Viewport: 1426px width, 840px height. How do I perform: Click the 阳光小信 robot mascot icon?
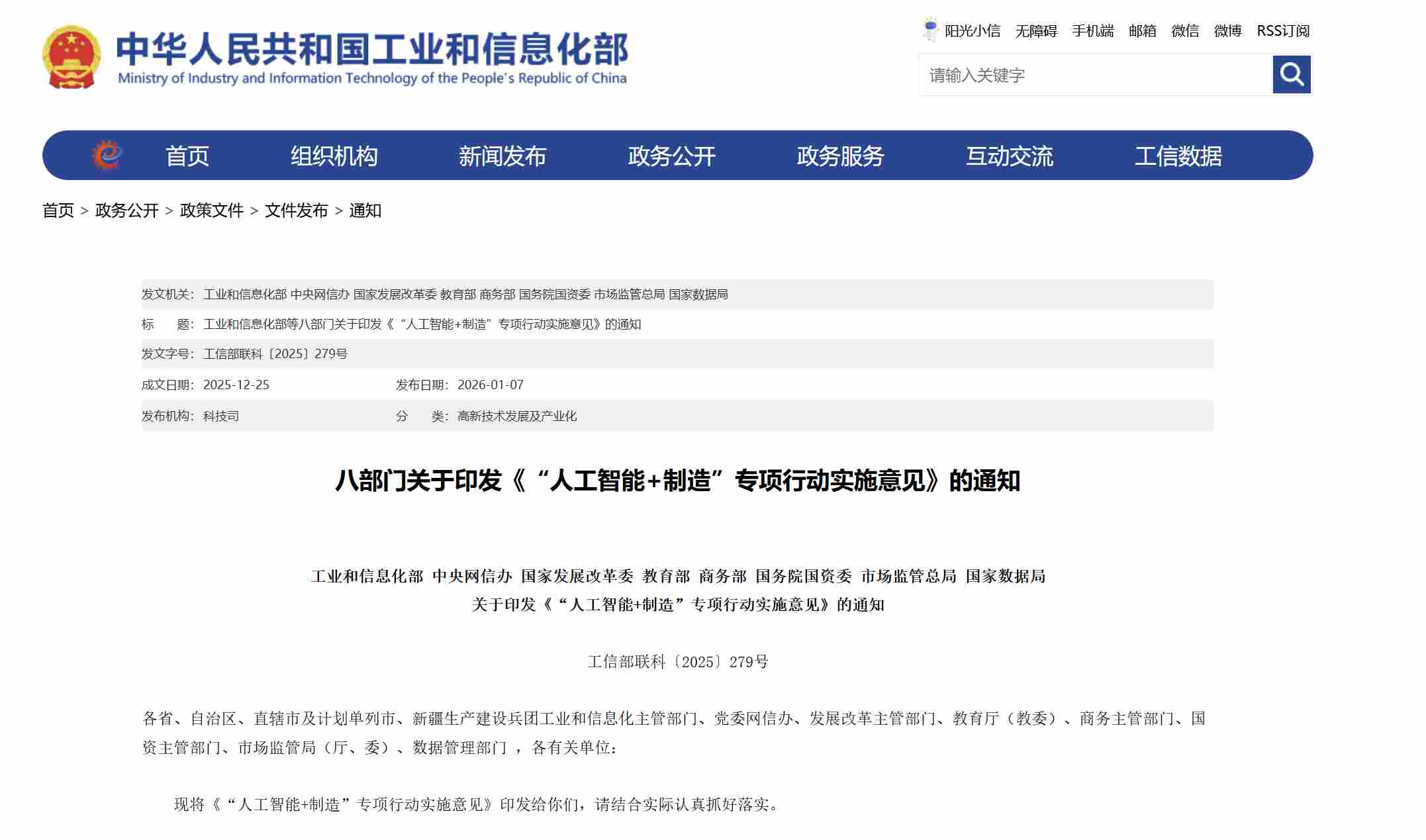pyautogui.click(x=930, y=30)
